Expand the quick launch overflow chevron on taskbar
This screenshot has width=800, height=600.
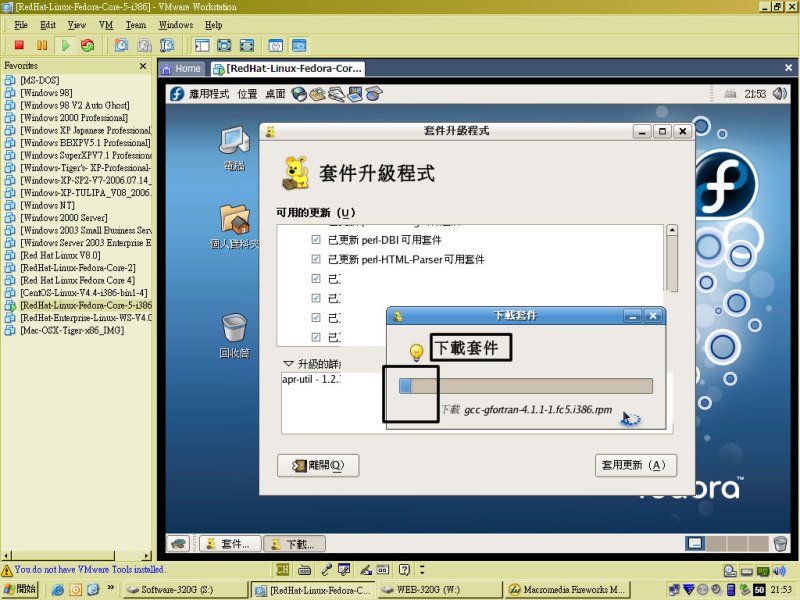(x=111, y=588)
